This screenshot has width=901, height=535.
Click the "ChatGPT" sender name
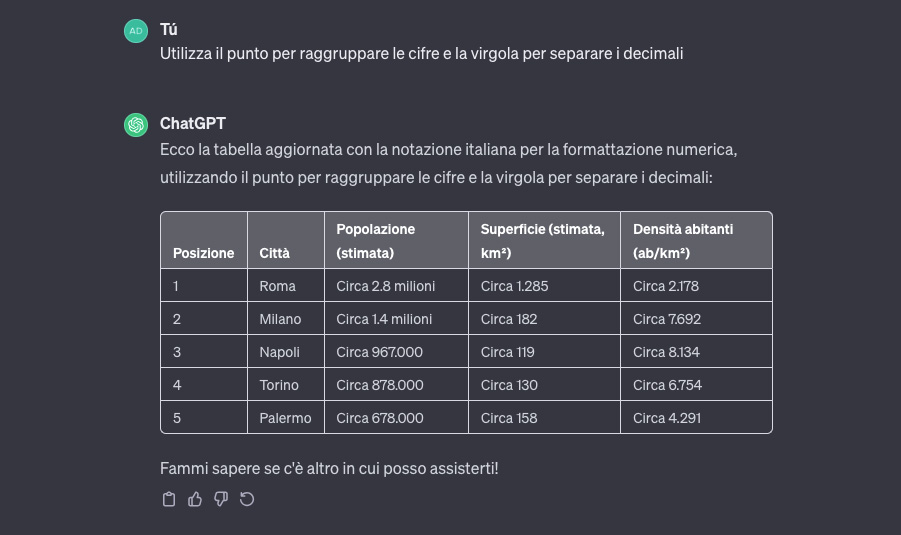193,123
